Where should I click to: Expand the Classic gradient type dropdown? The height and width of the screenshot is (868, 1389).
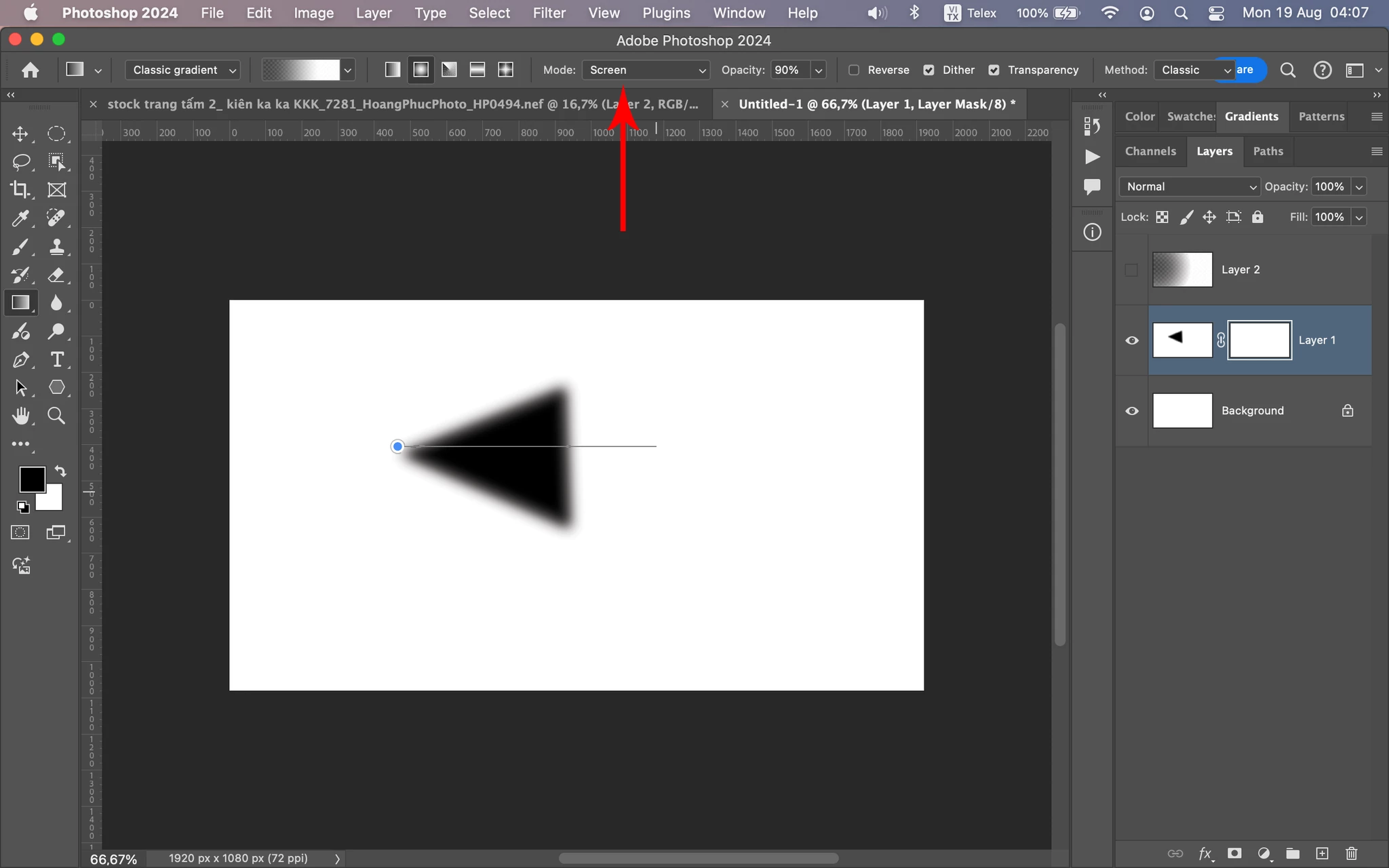[x=183, y=70]
